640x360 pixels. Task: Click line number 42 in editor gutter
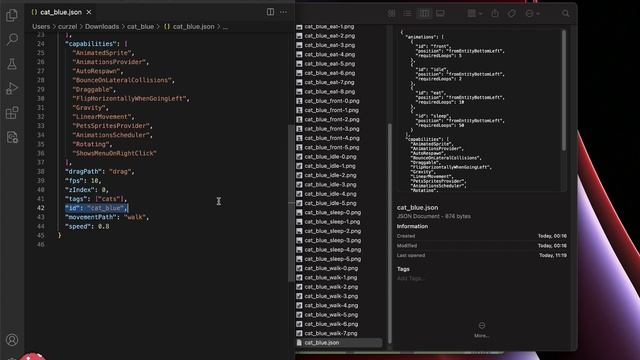(x=40, y=208)
